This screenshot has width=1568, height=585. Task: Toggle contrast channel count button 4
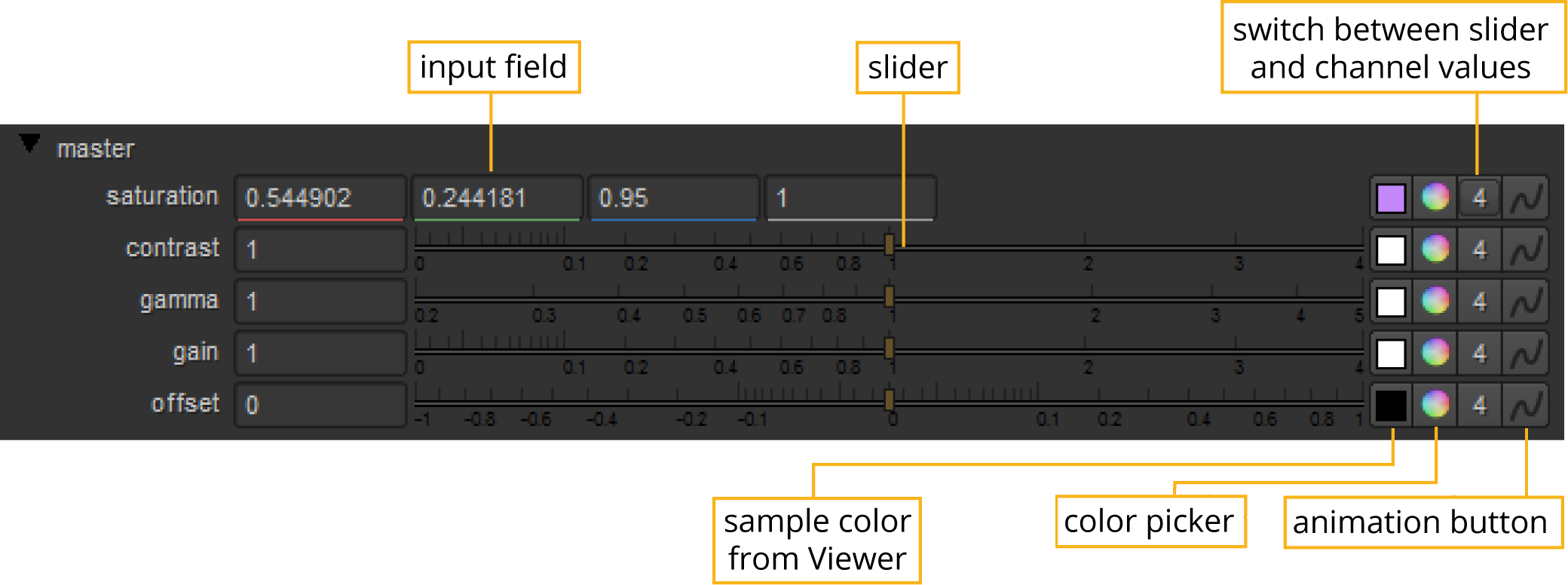pyautogui.click(x=1479, y=250)
